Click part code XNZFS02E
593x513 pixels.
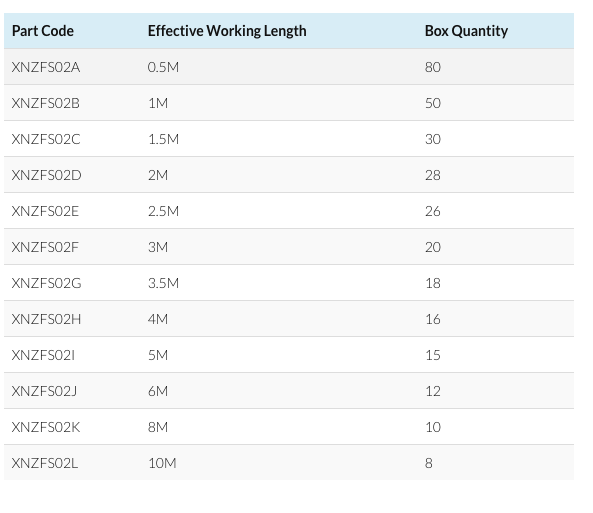pos(45,211)
